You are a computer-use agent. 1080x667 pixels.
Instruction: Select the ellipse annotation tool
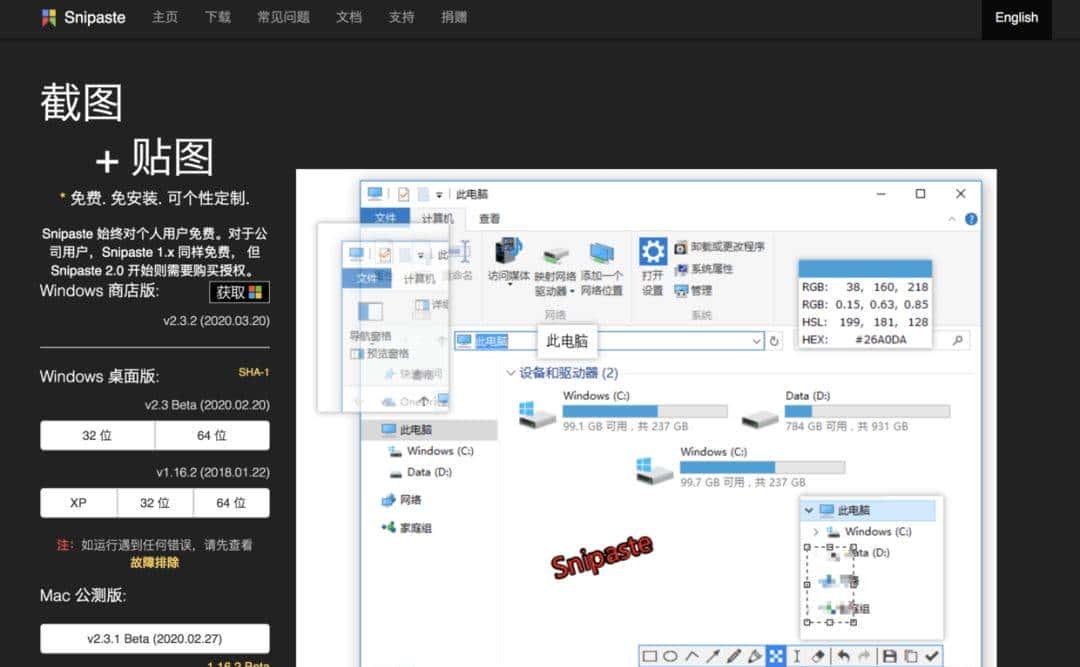coord(672,654)
